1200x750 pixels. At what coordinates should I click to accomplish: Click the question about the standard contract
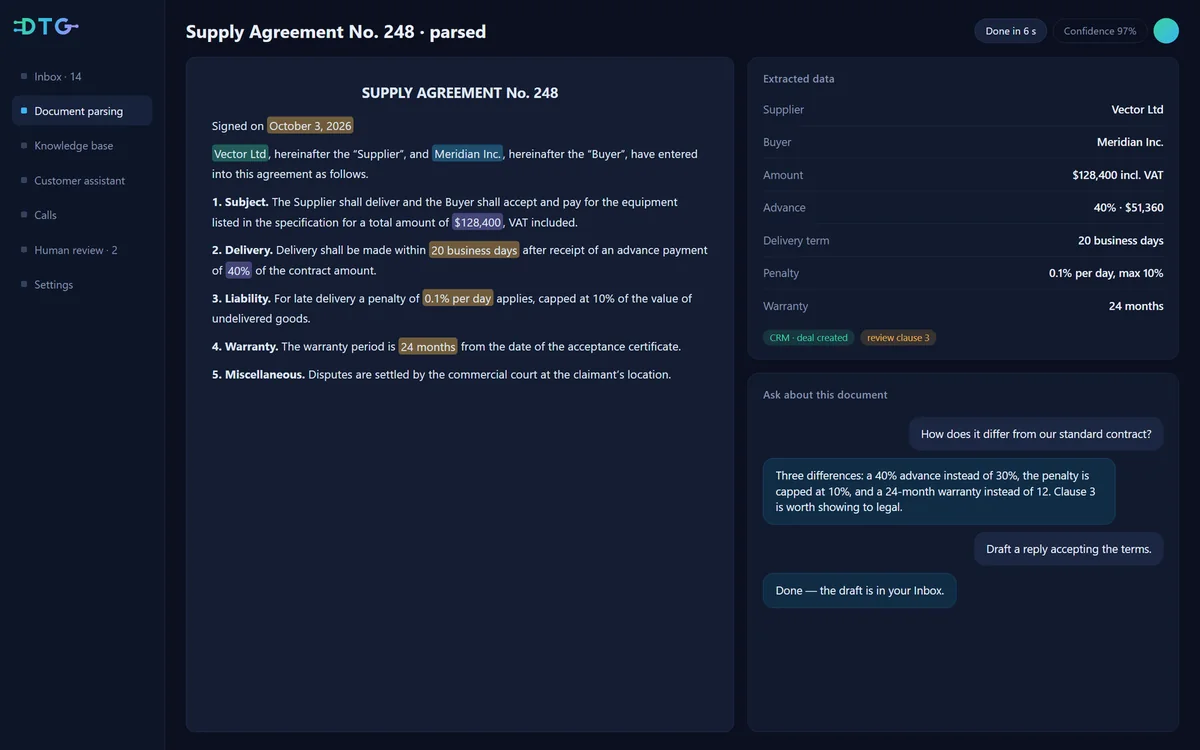pos(1036,434)
